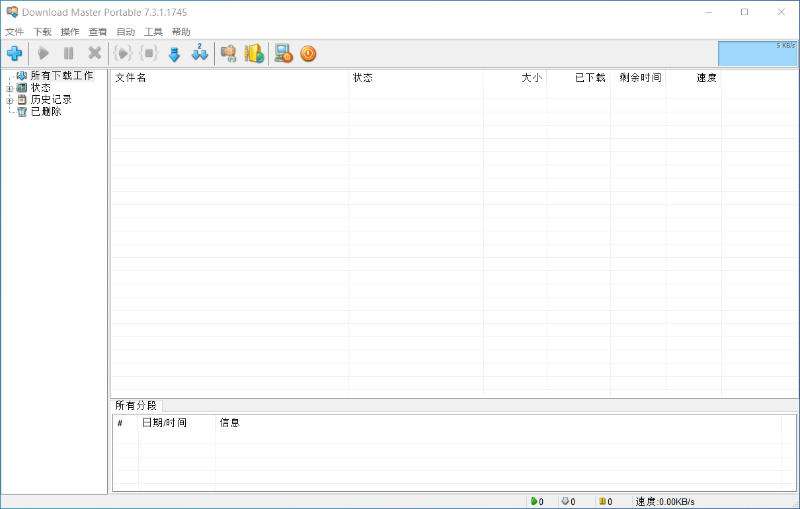Click the double down-arrow icon with number 2
The height and width of the screenshot is (509, 800).
pos(199,53)
